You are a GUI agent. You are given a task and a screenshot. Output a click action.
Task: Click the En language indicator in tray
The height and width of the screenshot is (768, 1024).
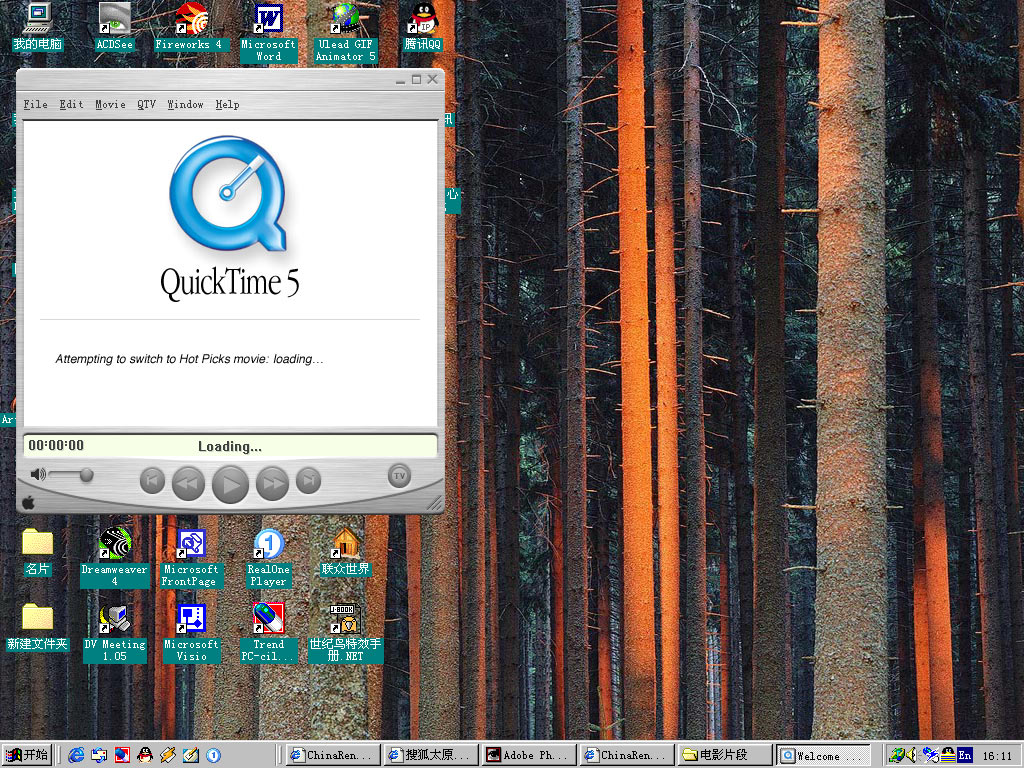coord(964,756)
